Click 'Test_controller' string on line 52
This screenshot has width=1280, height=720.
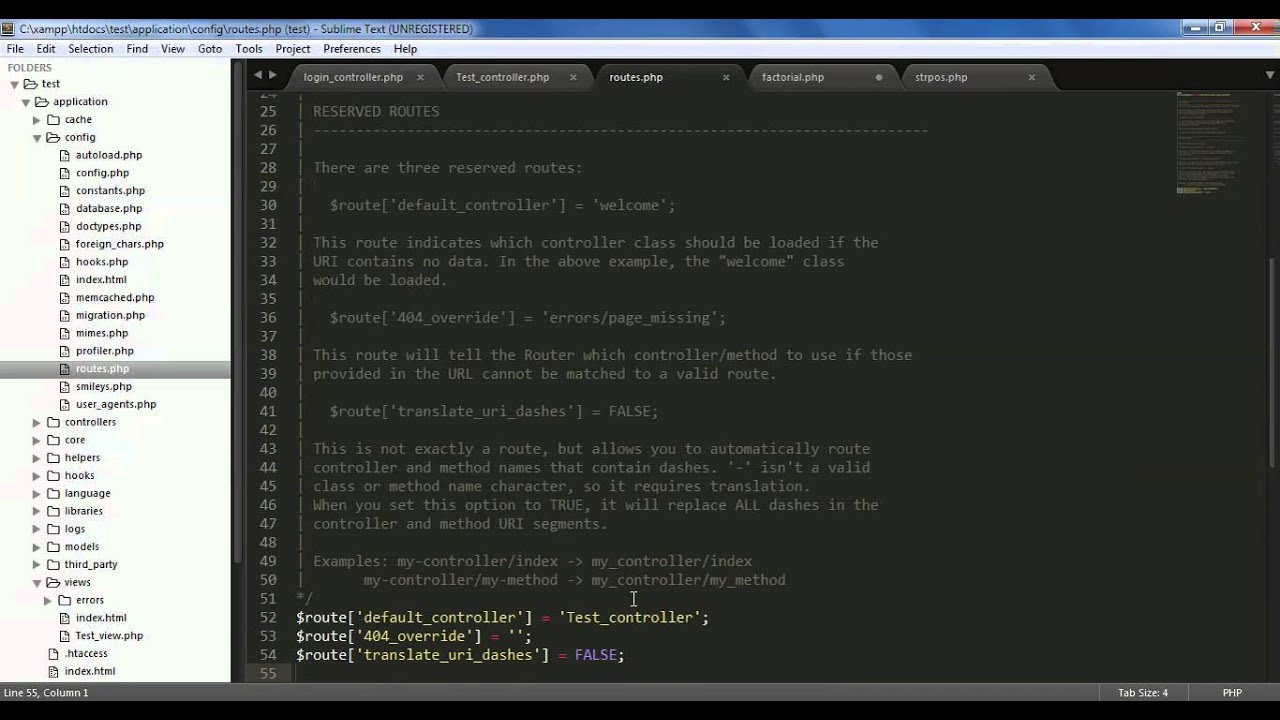pos(630,618)
